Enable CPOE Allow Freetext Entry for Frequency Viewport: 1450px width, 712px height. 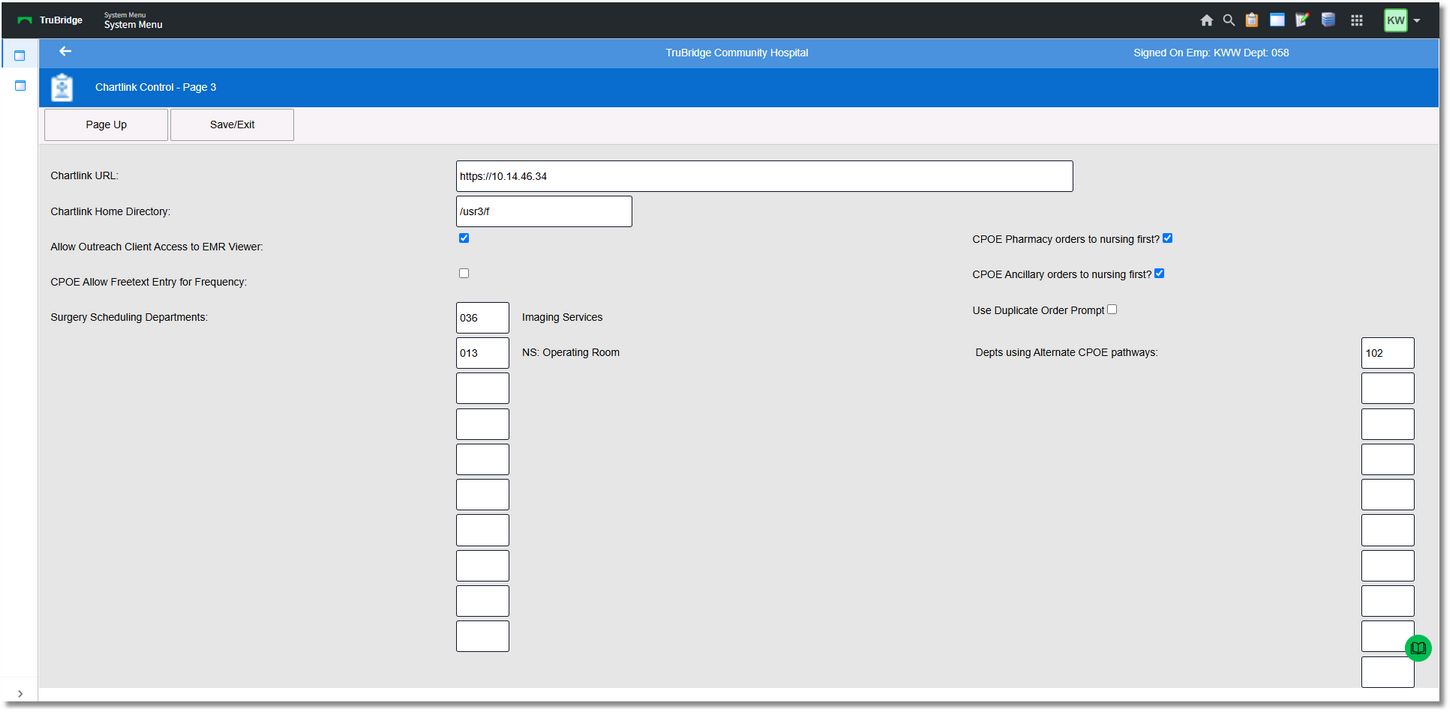pos(464,273)
